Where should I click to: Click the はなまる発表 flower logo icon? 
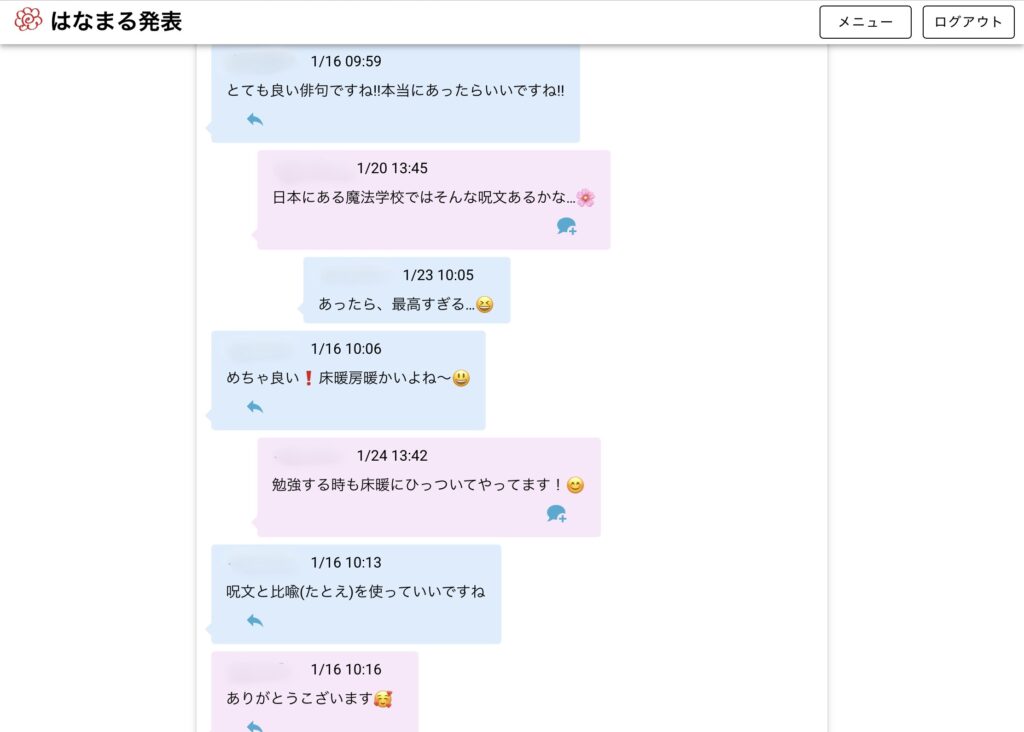(x=28, y=20)
